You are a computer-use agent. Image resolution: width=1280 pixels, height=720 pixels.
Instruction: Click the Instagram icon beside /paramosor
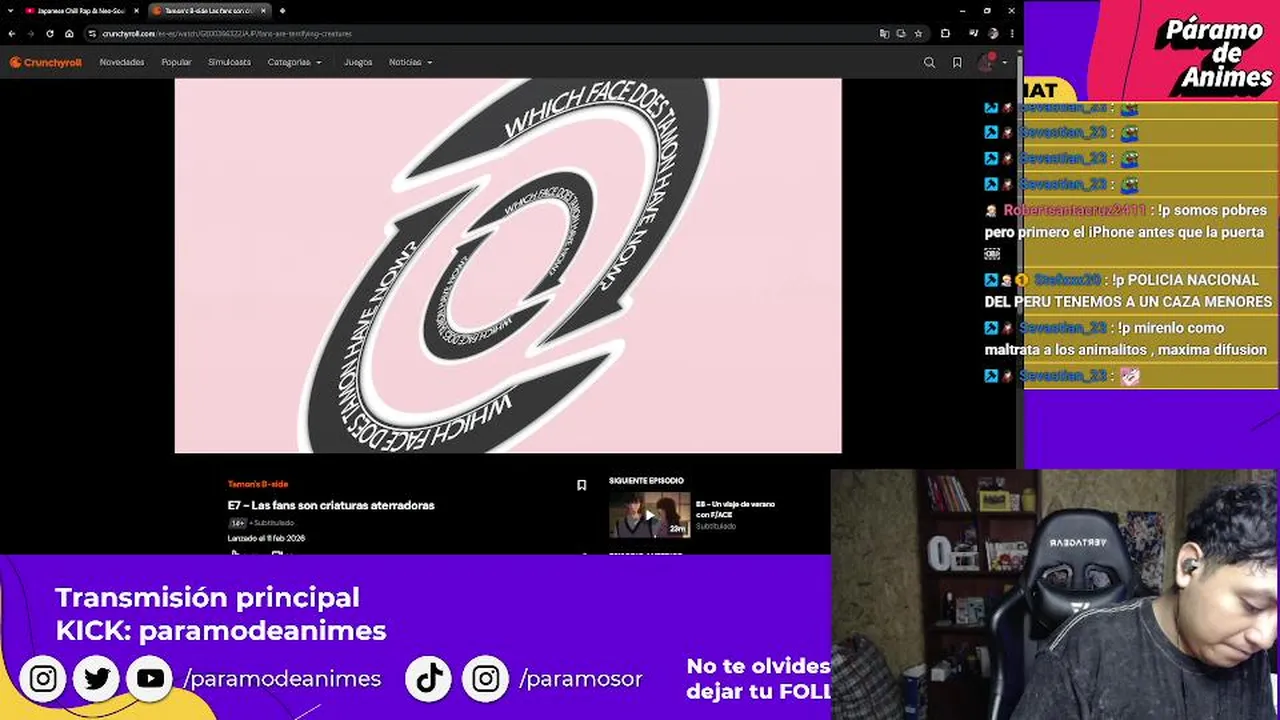[485, 679]
